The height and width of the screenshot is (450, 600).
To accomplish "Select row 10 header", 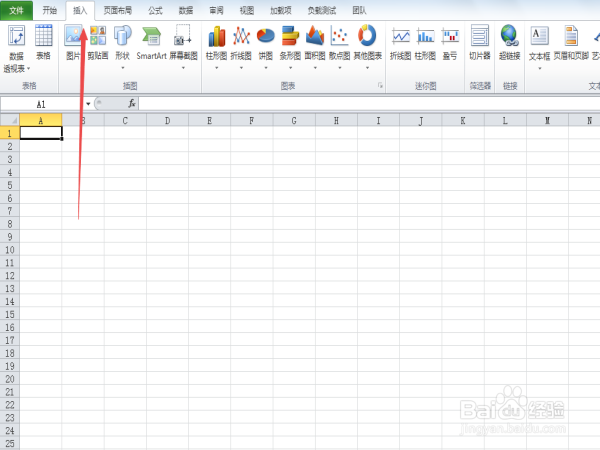I will tap(10, 249).
